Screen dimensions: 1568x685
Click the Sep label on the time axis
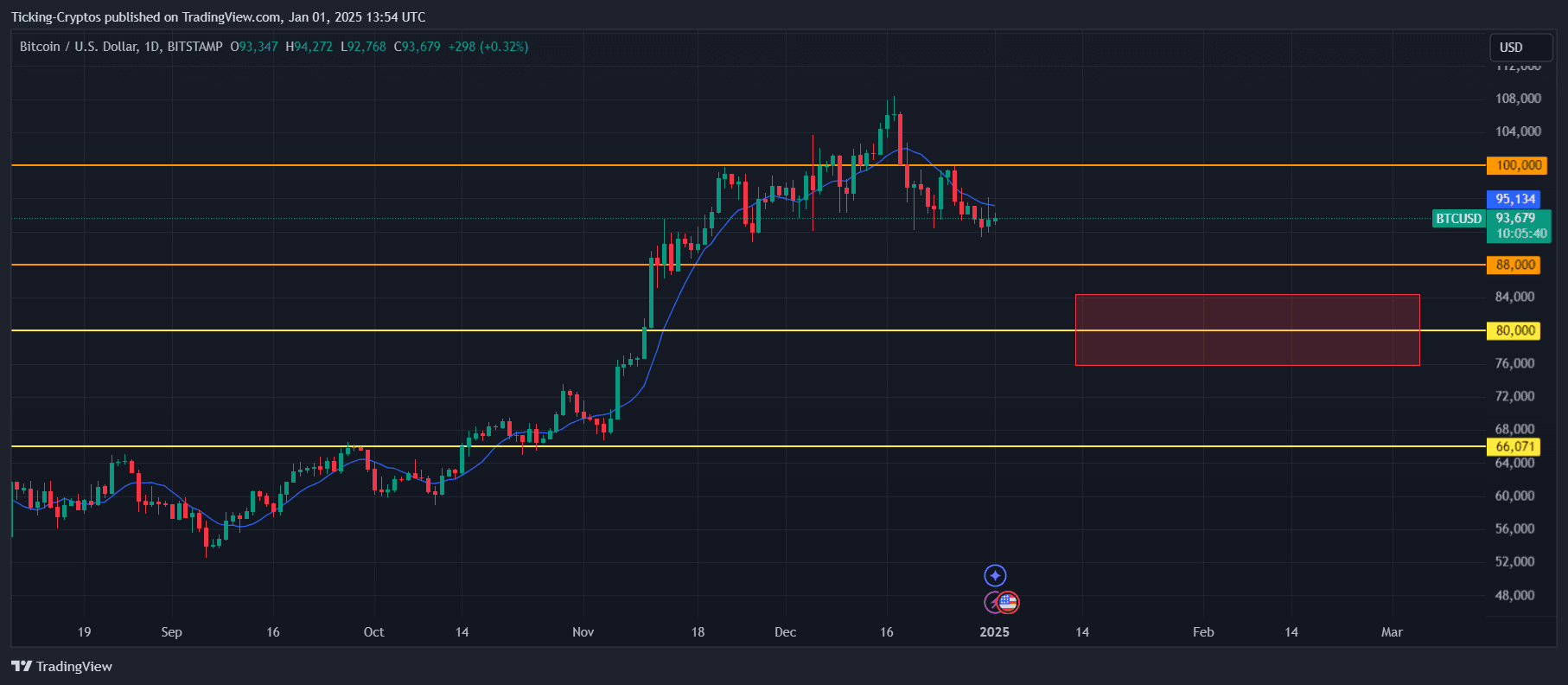click(171, 632)
